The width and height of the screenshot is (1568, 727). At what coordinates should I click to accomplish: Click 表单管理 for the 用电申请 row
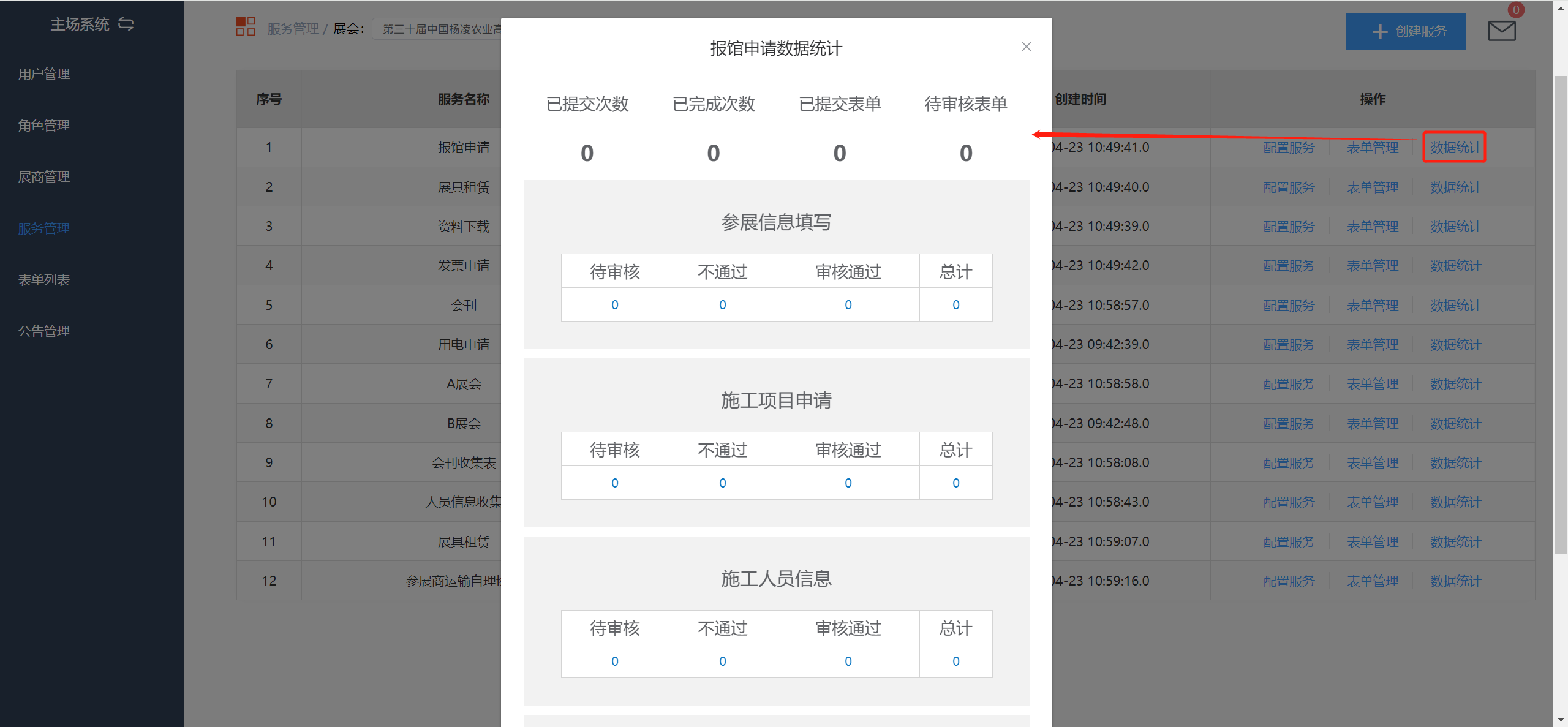1372,344
